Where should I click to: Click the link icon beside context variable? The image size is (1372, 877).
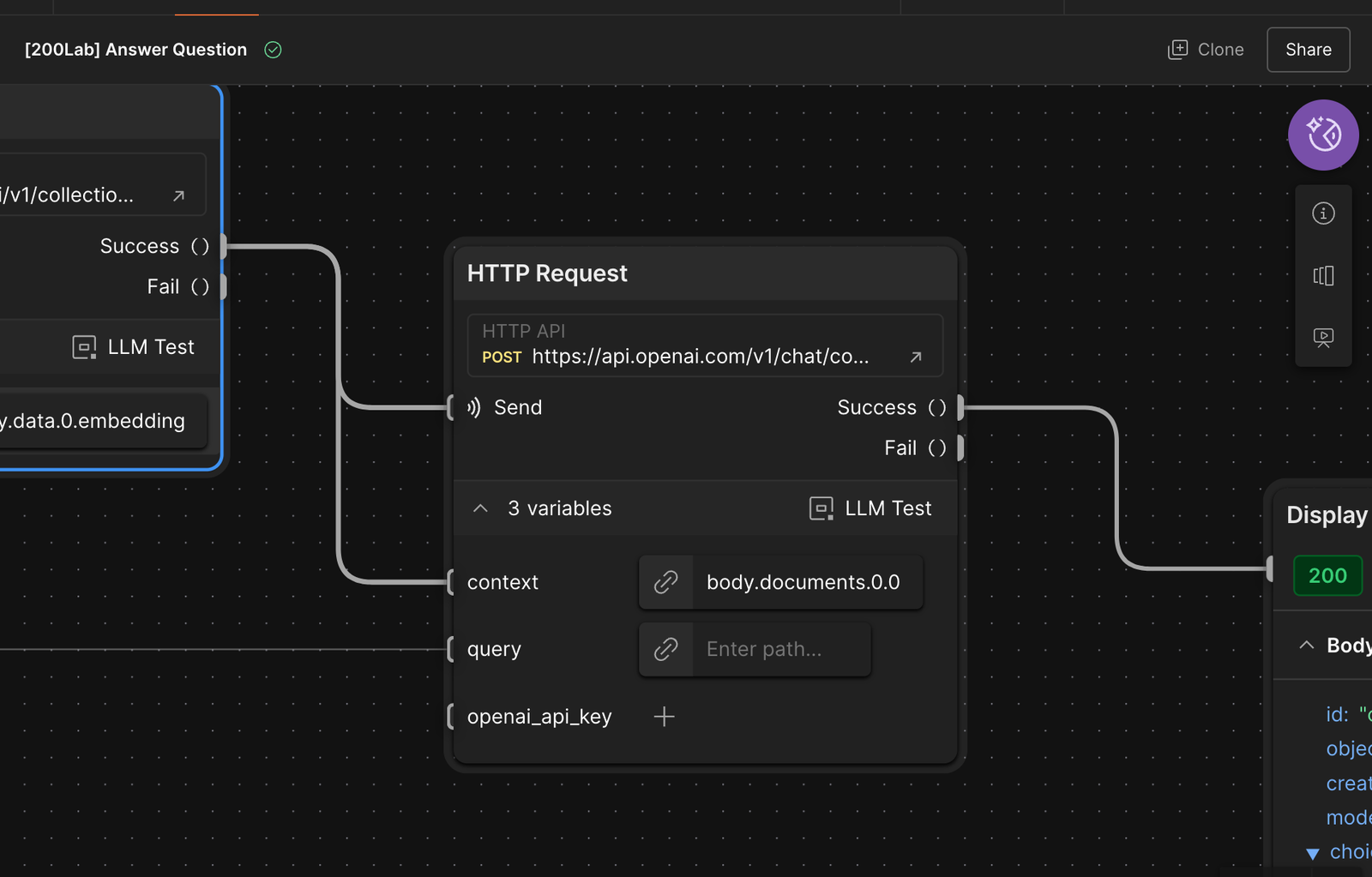pos(666,582)
